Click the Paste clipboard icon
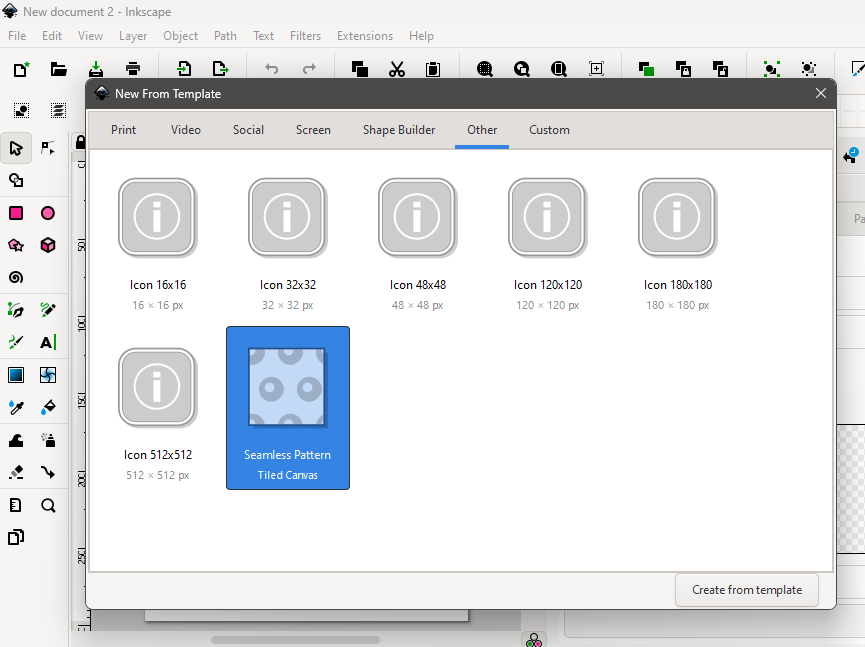Image resolution: width=865 pixels, height=647 pixels. [x=433, y=69]
